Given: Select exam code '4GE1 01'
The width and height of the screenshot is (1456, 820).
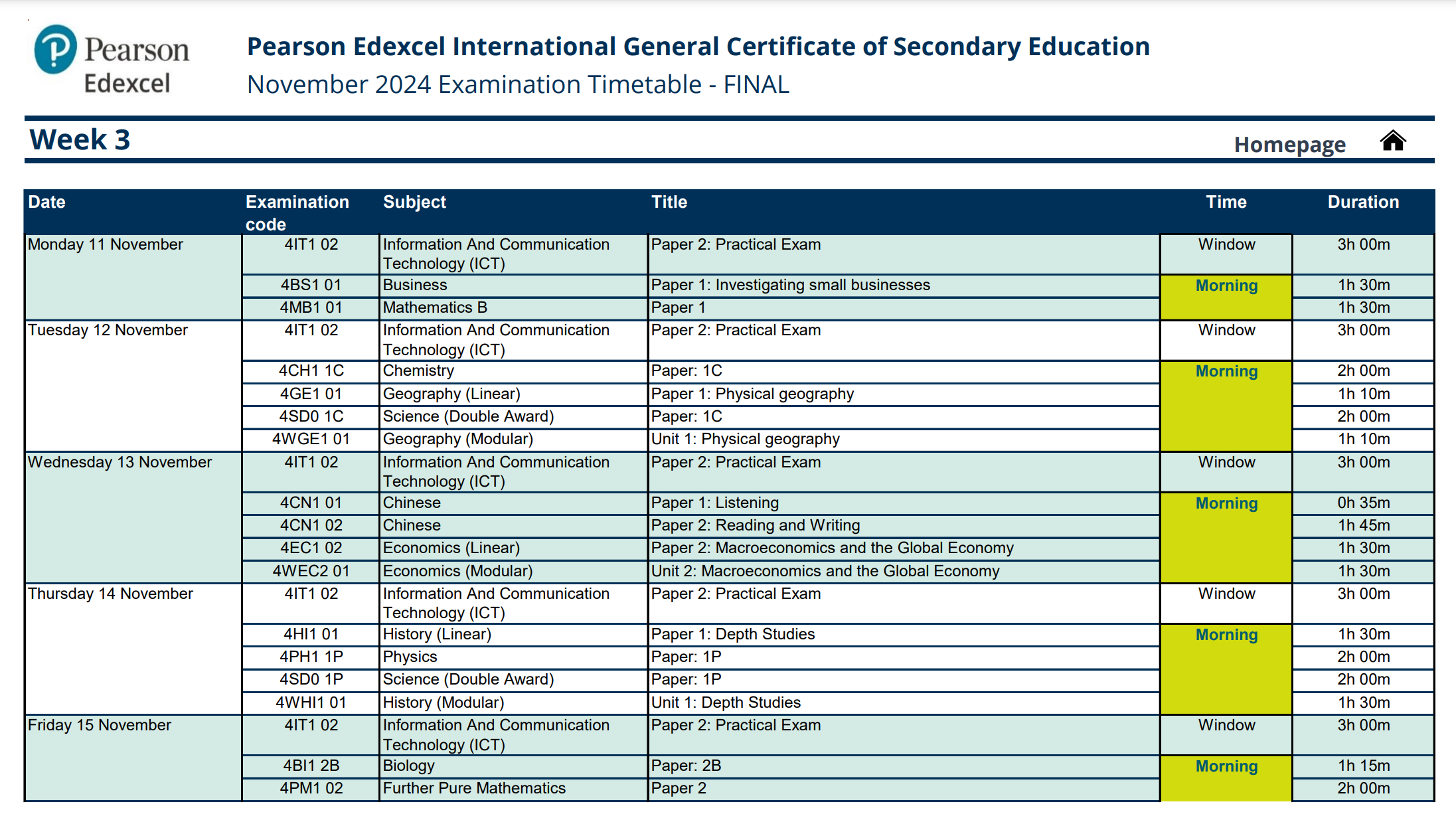Looking at the screenshot, I should coord(311,394).
